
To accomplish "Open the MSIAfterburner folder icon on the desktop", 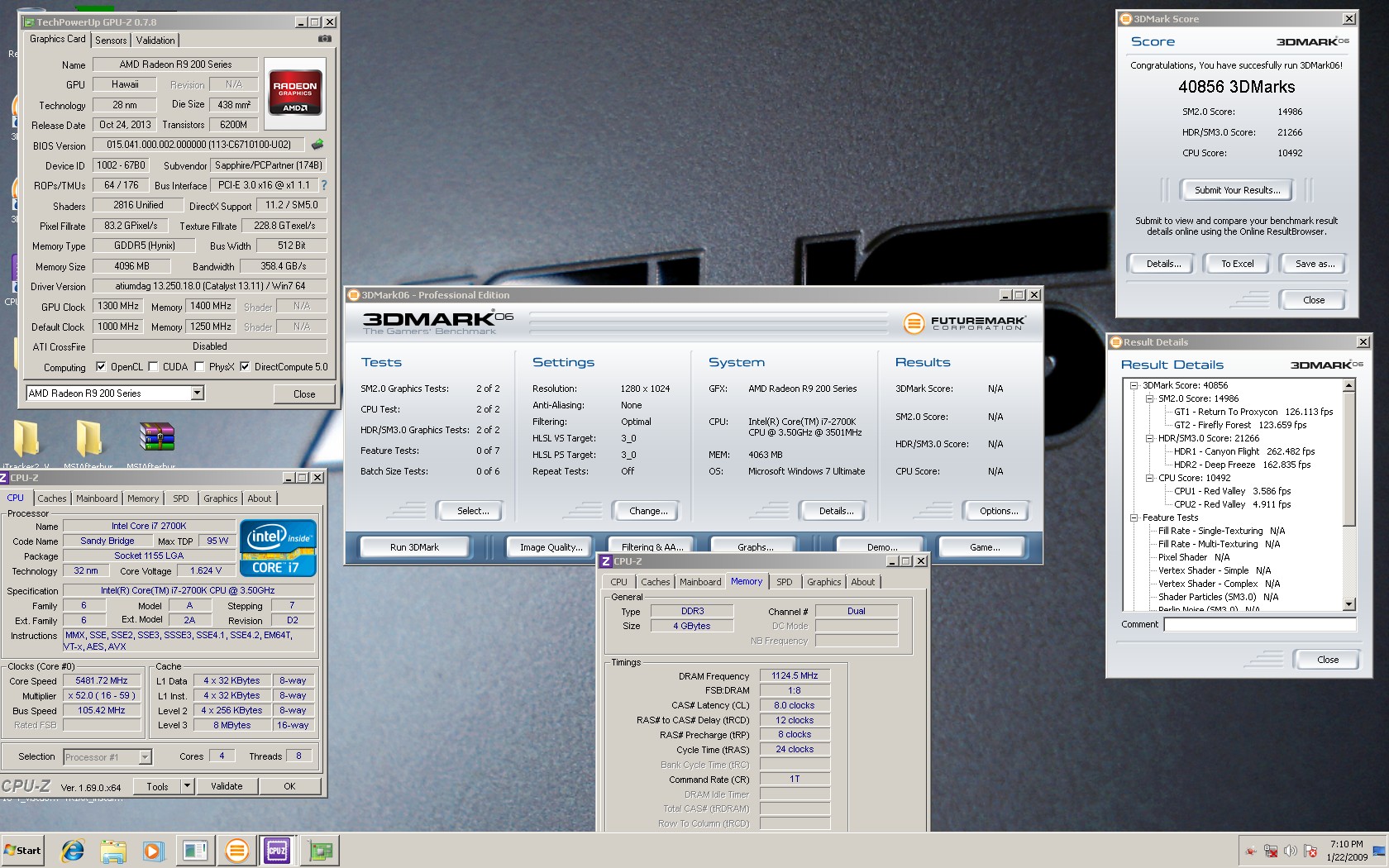I will tap(88, 438).
